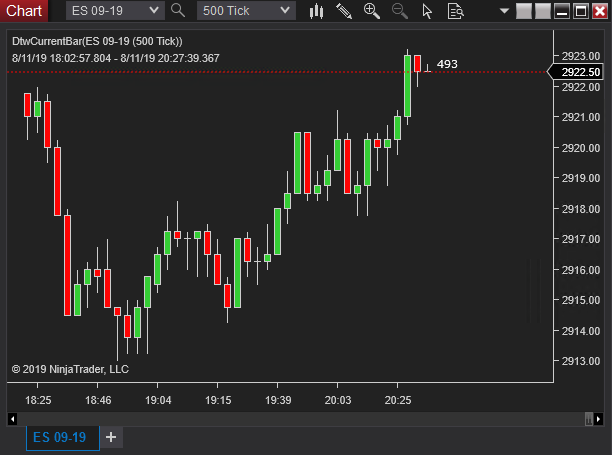Click the DtwCurrentBar indicator label
Screen dimensions: 612x455
[x=97, y=41]
